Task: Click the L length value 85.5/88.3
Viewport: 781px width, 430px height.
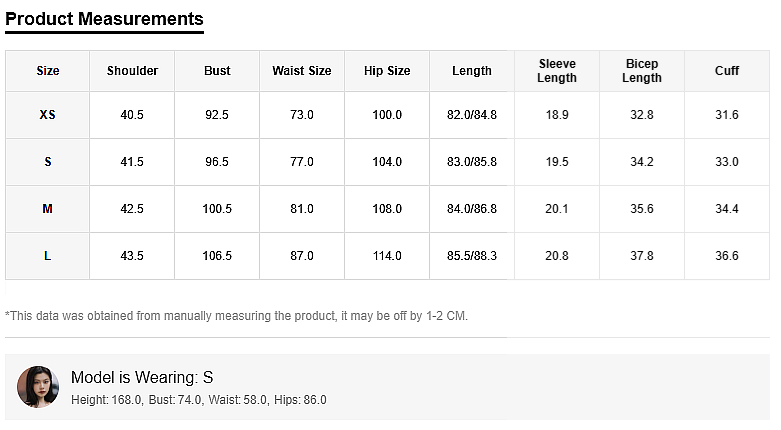Action: (472, 256)
